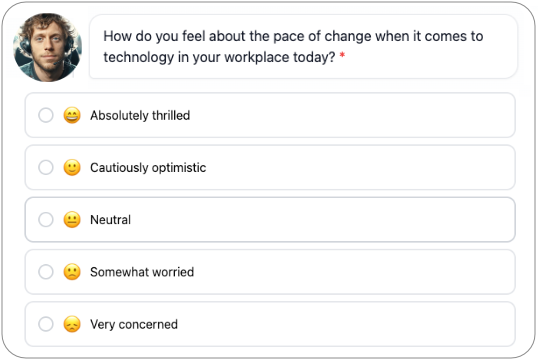Choose the Neutral radio button

coord(46,220)
